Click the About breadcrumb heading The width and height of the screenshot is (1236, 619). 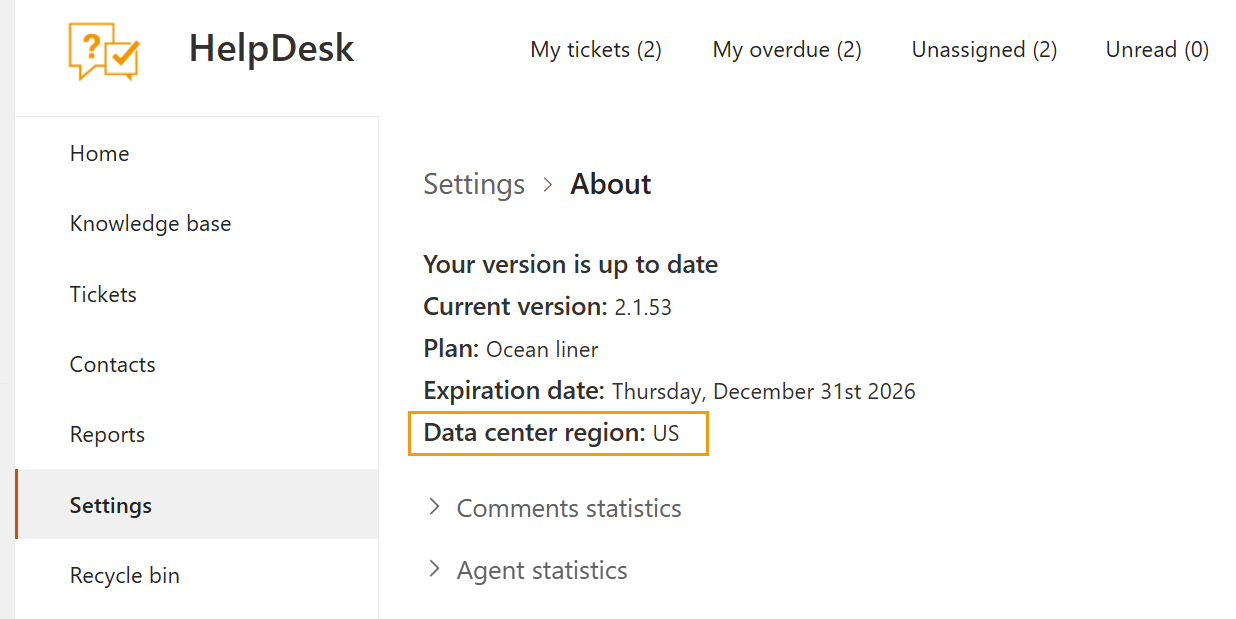click(x=610, y=184)
